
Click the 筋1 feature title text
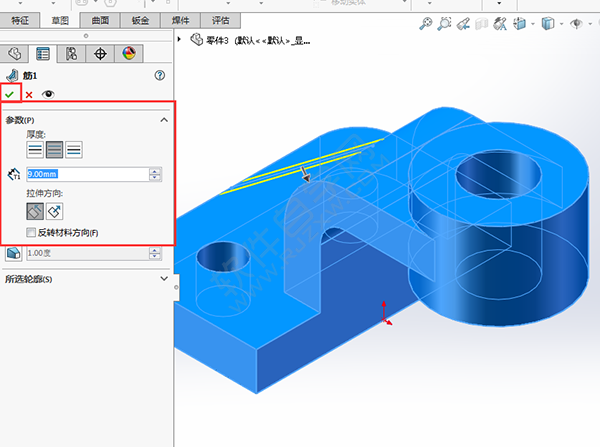tap(29, 76)
